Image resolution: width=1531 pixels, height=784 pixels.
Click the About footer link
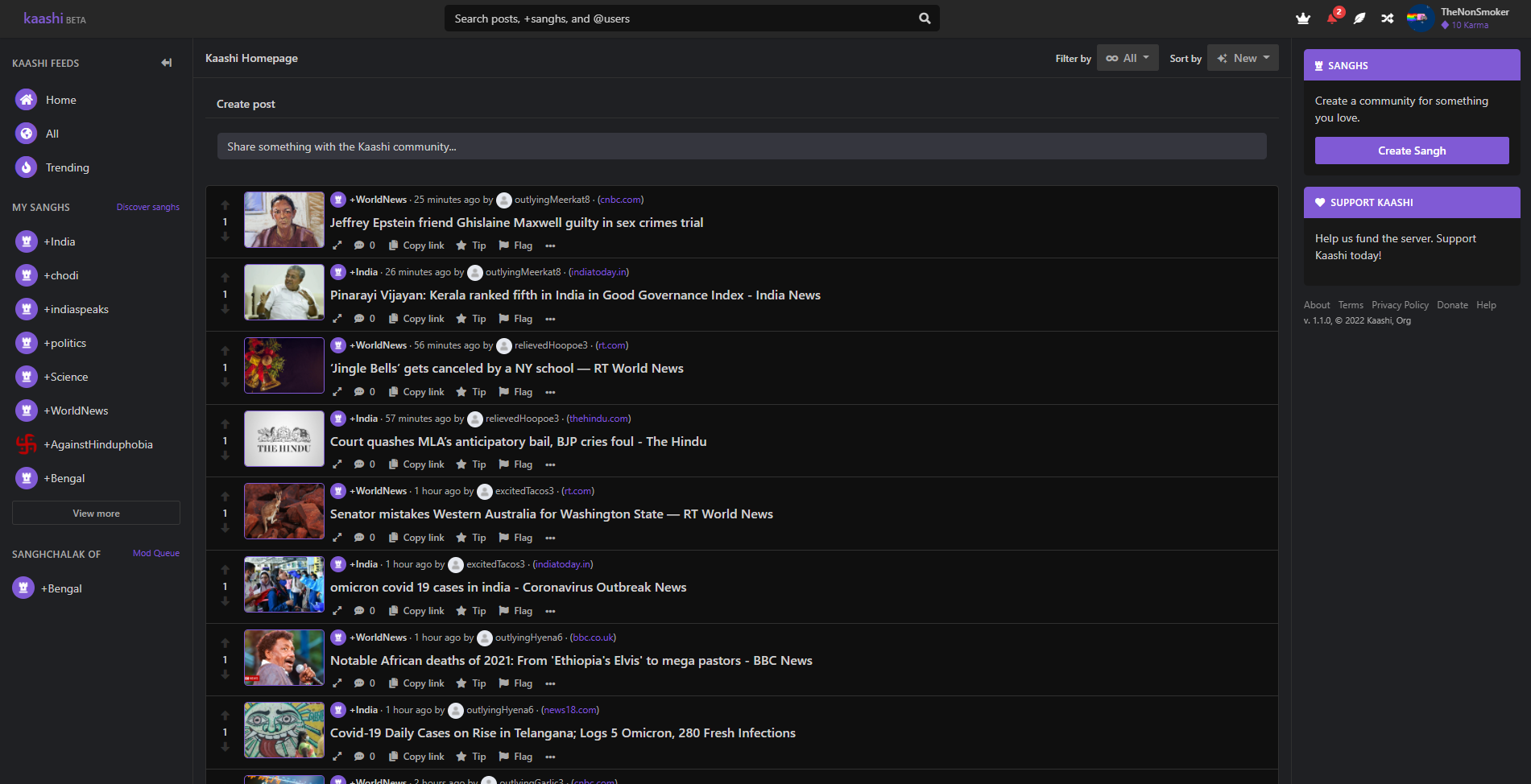click(1317, 305)
